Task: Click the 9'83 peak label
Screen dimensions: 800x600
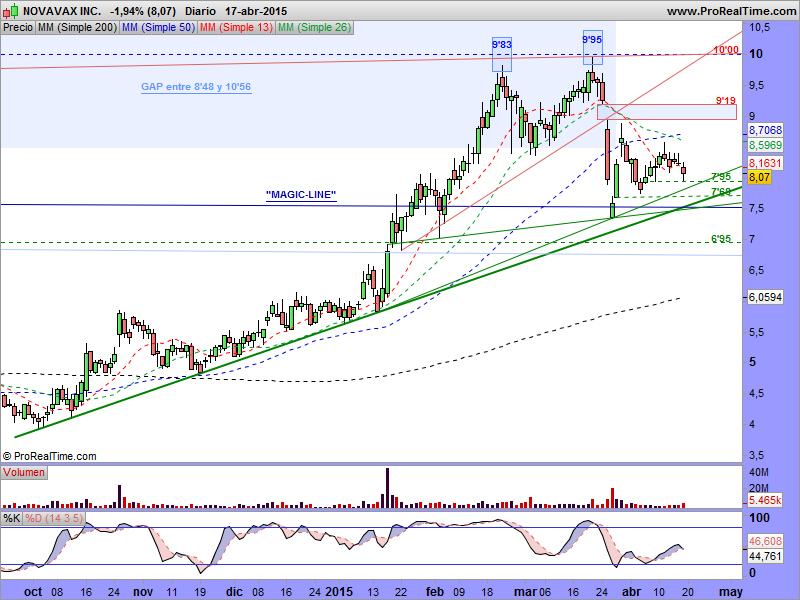Action: [x=502, y=45]
